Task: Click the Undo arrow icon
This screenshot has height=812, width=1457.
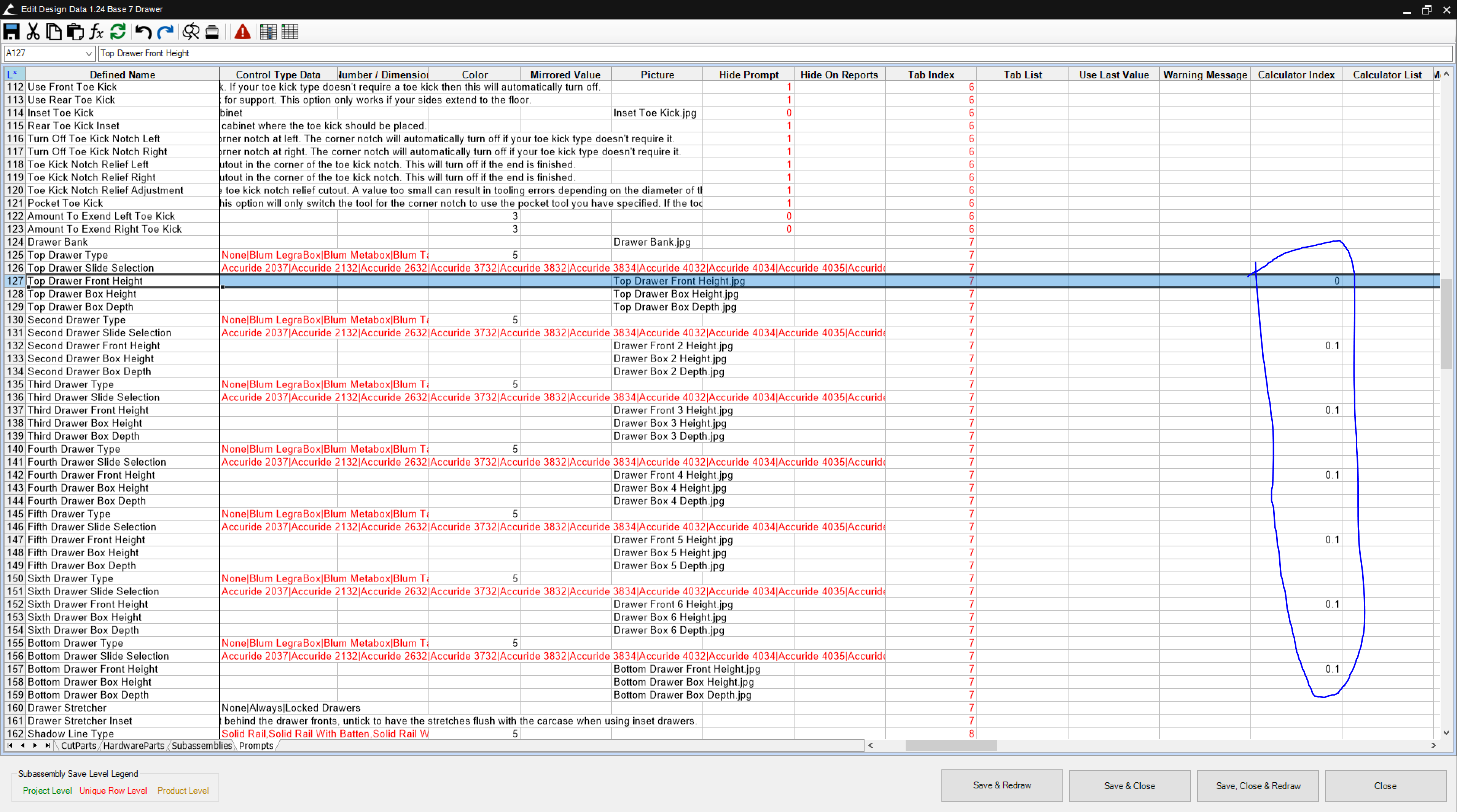Action: (143, 32)
